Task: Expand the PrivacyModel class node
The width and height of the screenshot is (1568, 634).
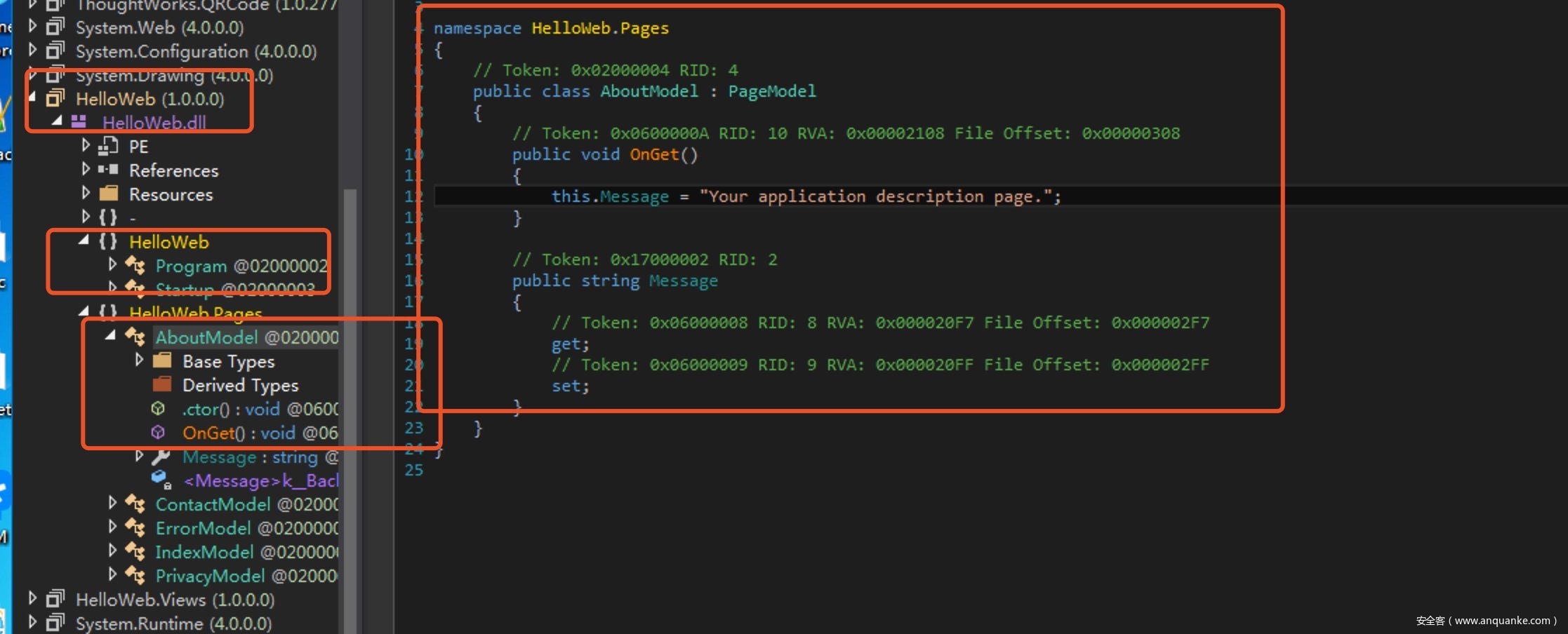Action: (x=112, y=574)
